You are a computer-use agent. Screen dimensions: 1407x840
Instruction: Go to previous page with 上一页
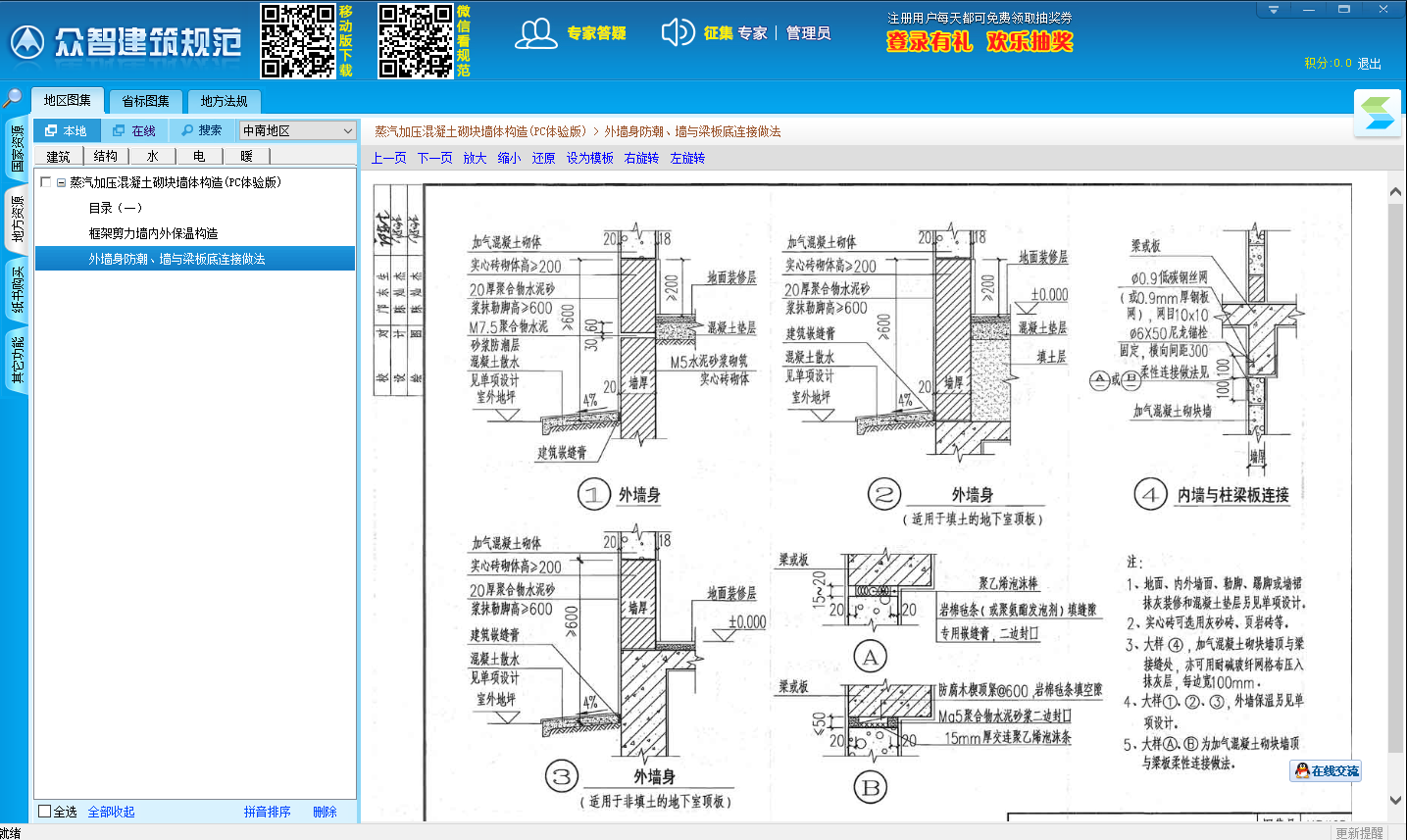[x=389, y=158]
